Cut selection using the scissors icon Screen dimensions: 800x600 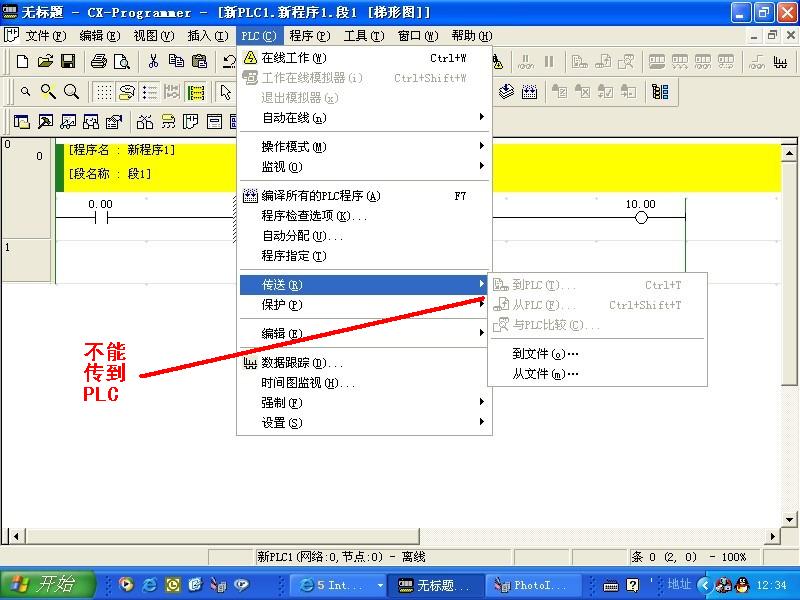(153, 62)
